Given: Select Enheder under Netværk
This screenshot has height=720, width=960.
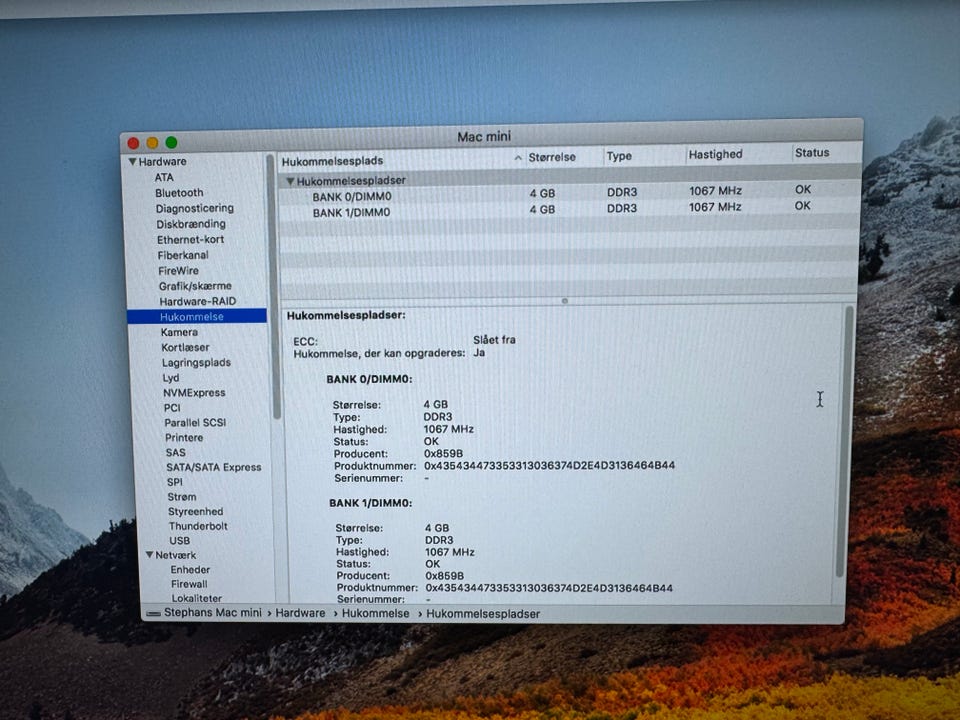Looking at the screenshot, I should 190,569.
